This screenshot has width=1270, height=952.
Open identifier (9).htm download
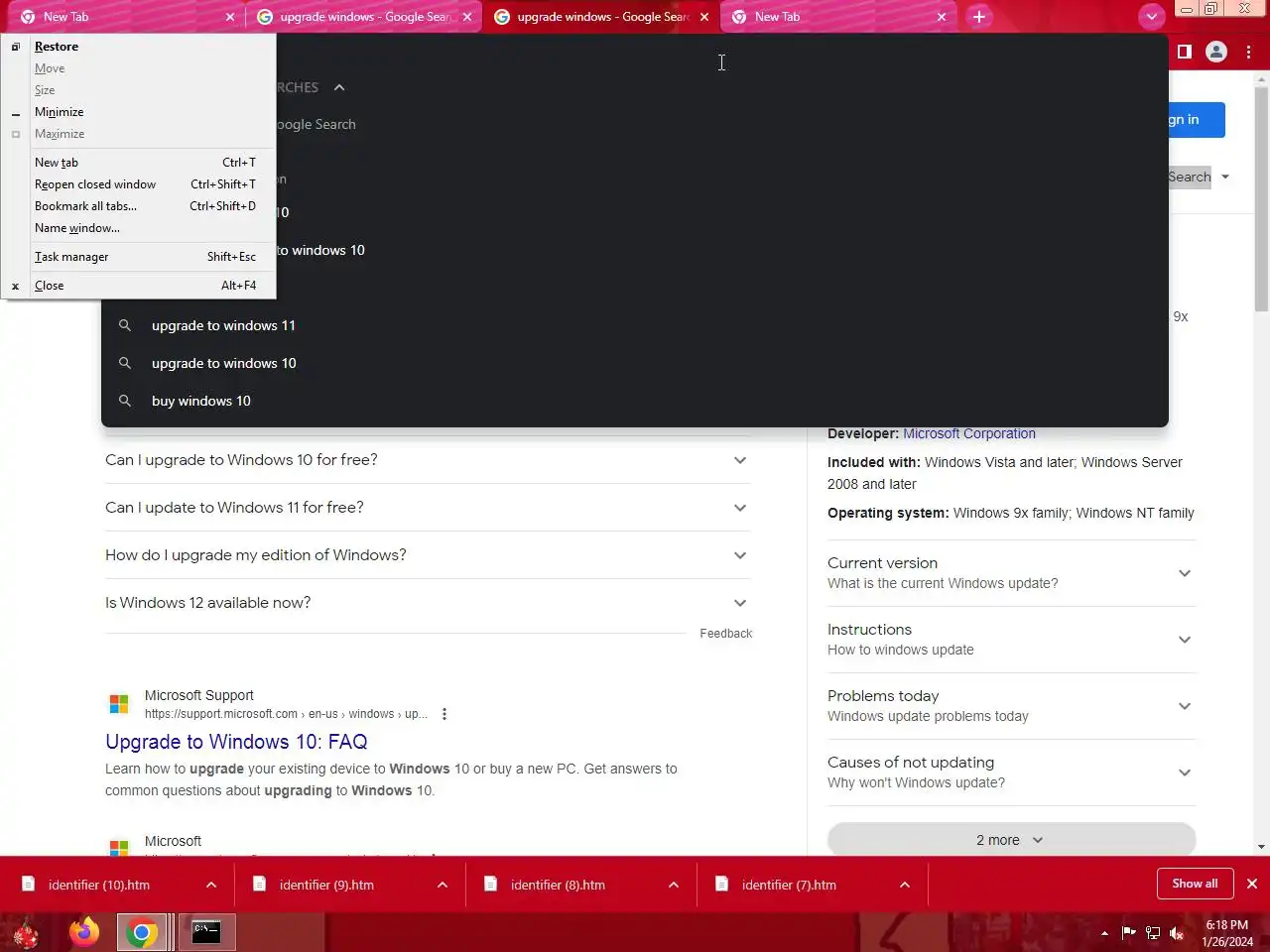click(327, 885)
